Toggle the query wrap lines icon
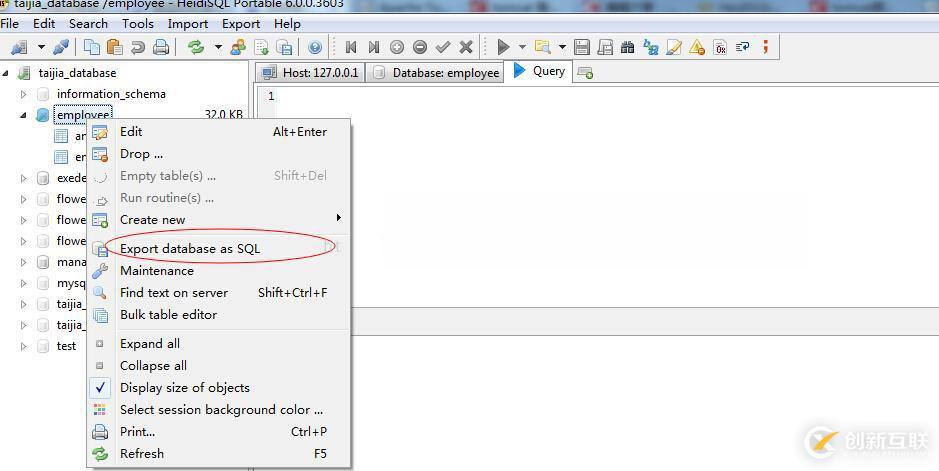Viewport: 939px width, 471px height. [x=743, y=47]
